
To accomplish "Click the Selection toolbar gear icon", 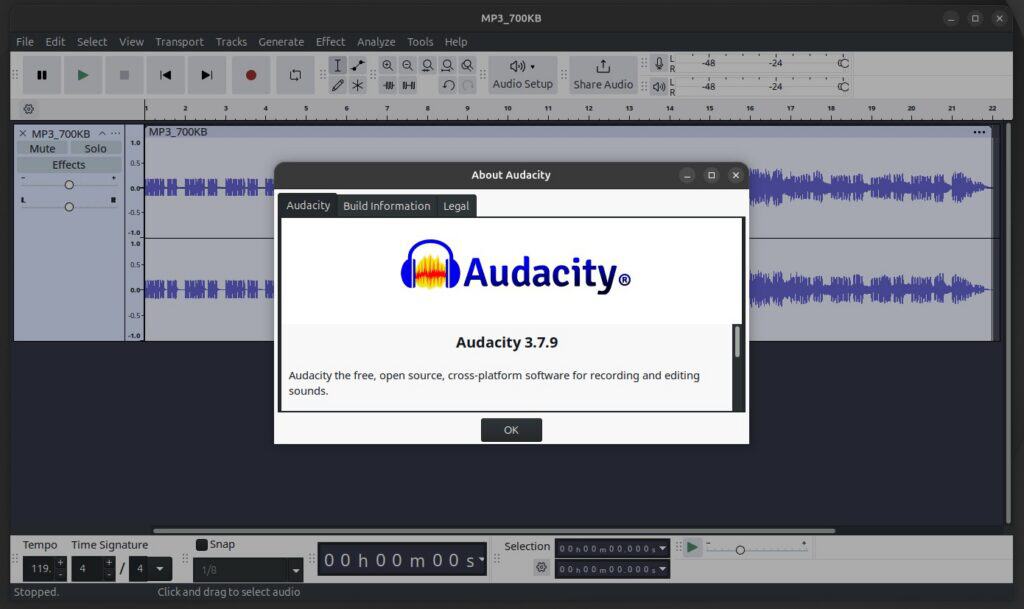I will click(x=541, y=567).
